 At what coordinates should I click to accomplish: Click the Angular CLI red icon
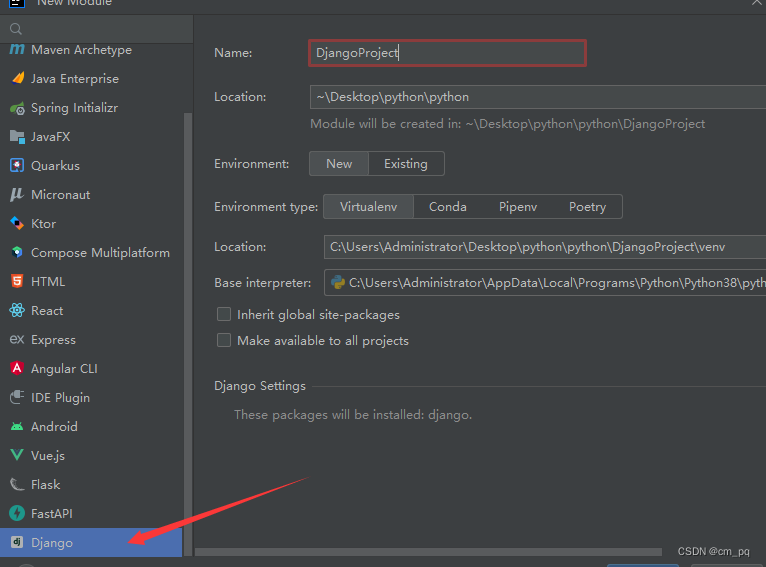[17, 368]
